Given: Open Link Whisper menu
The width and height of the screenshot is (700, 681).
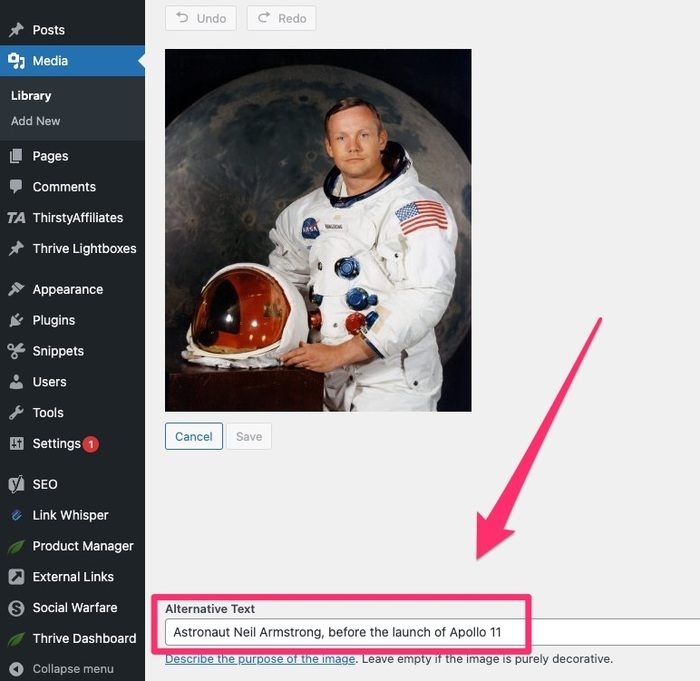Looking at the screenshot, I should [x=72, y=515].
